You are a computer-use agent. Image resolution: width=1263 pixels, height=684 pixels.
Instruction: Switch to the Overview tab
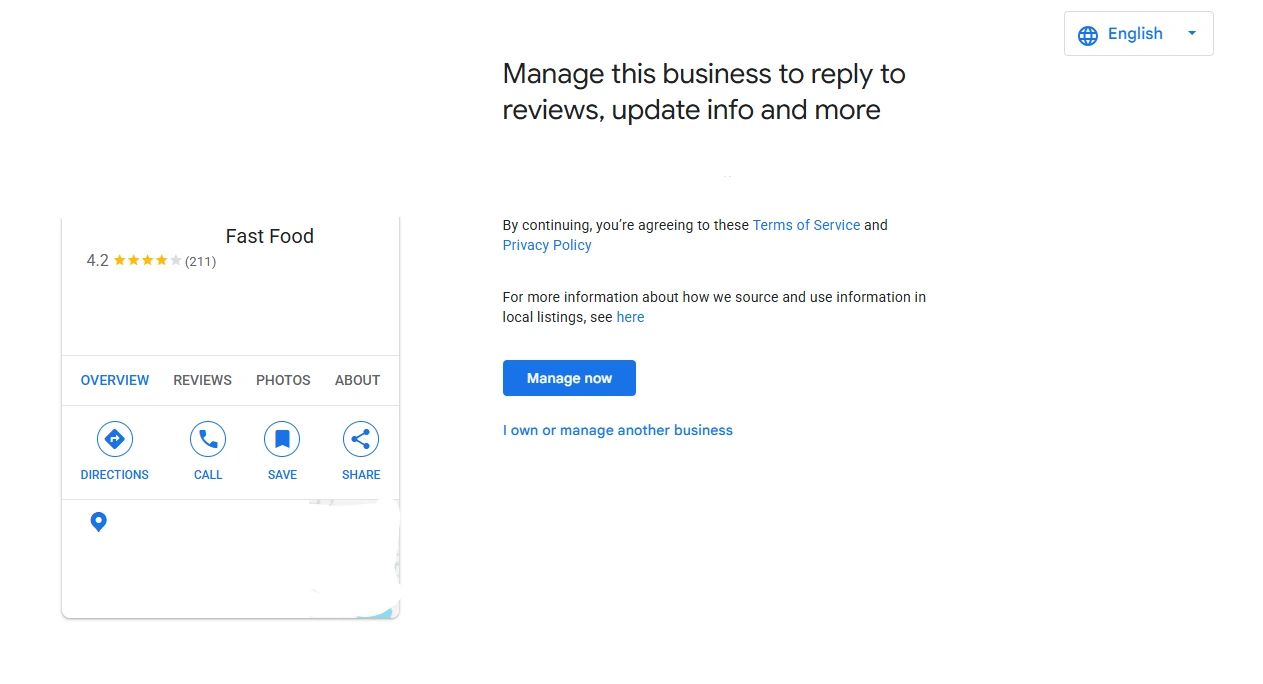tap(115, 380)
